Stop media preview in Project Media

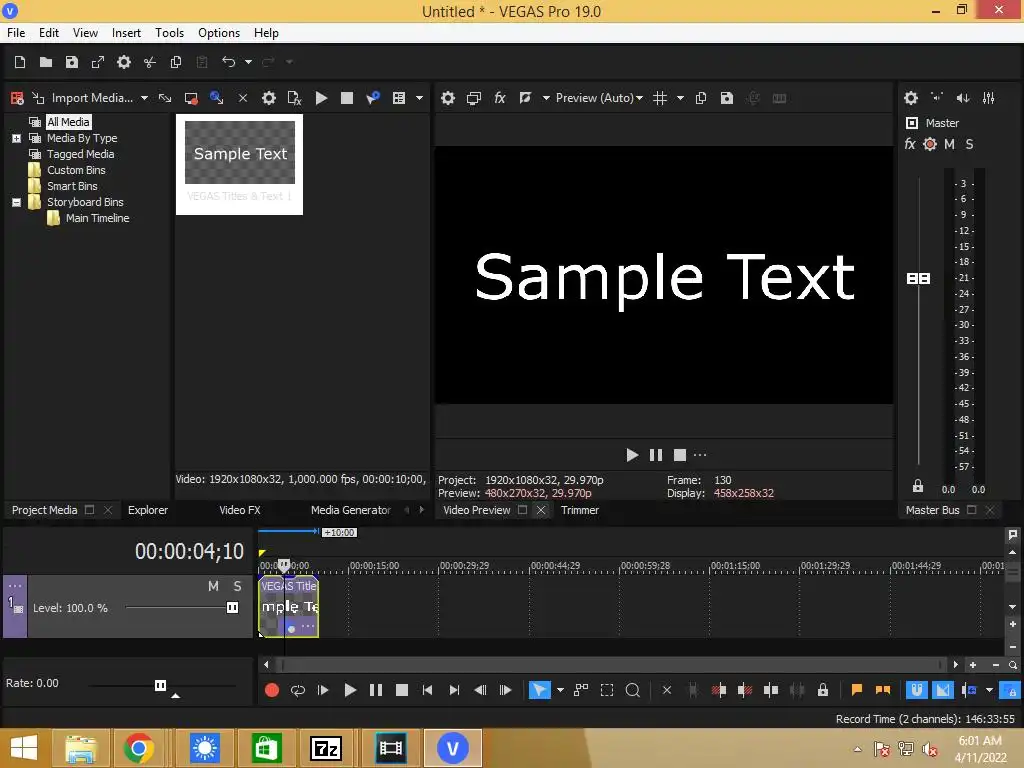coord(347,98)
